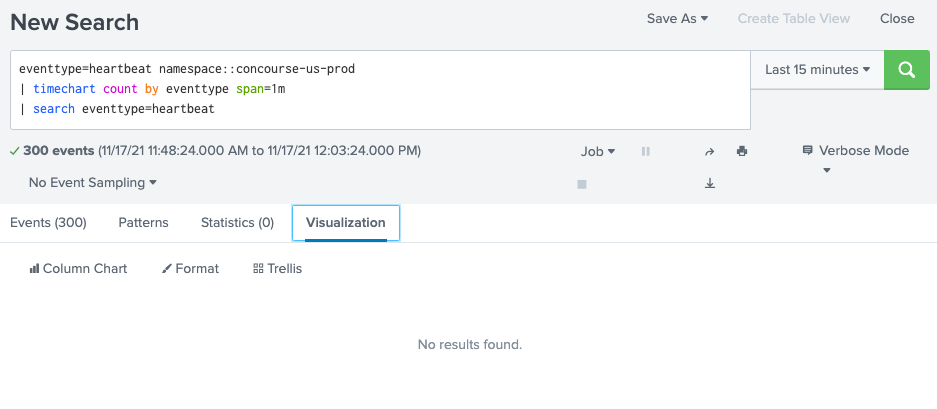Click Create Table View
Image resolution: width=937 pixels, height=409 pixels.
pos(794,19)
